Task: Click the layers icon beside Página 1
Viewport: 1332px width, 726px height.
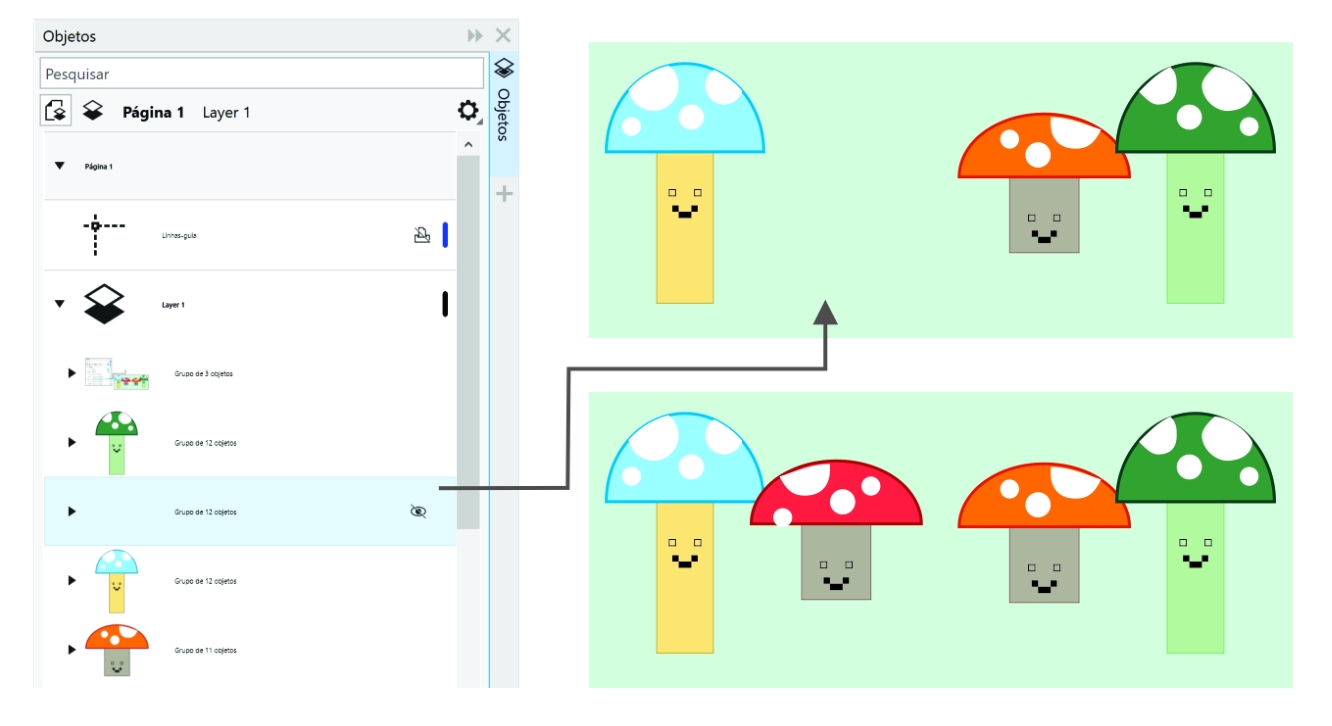Action: tap(93, 111)
